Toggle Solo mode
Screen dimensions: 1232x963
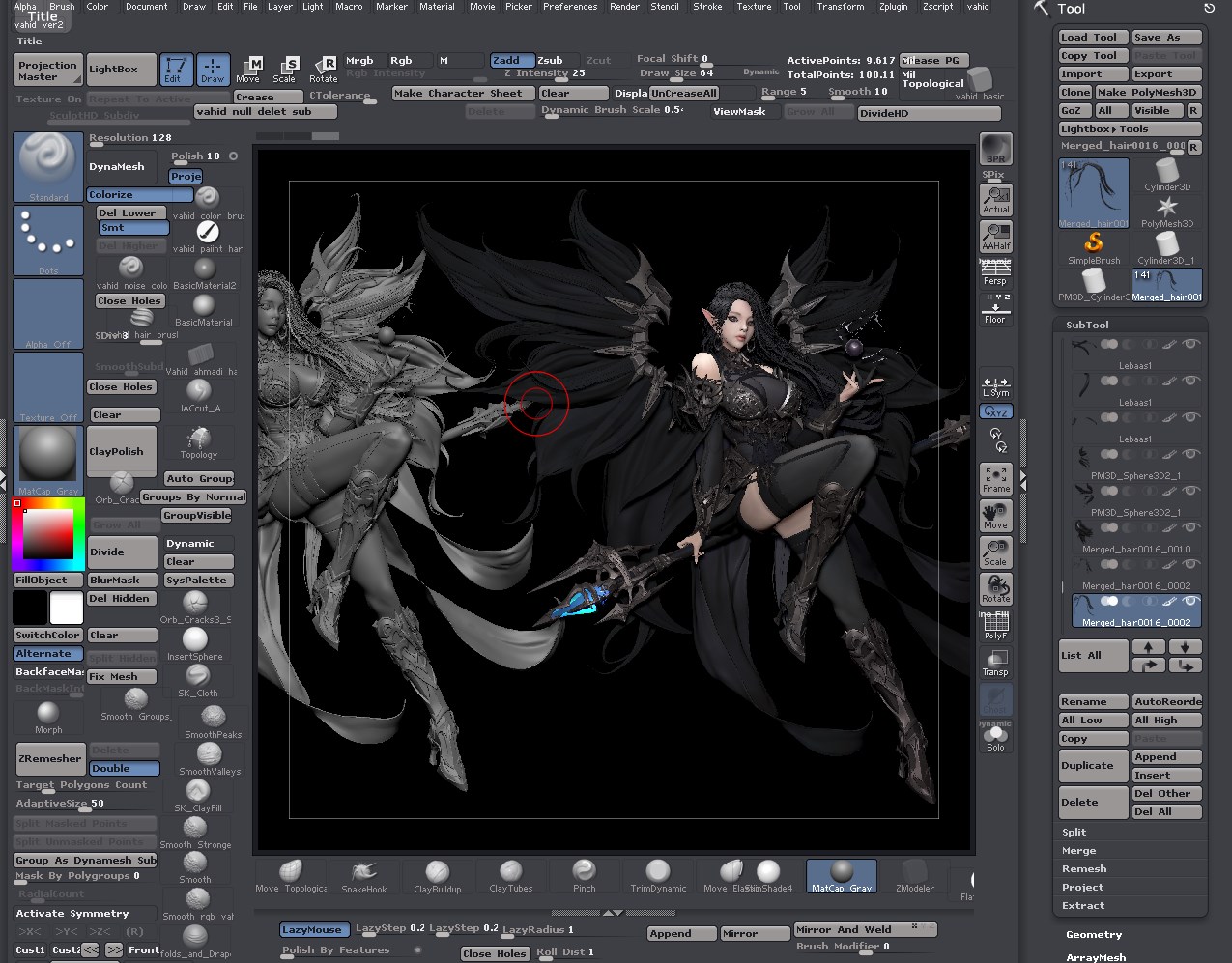tap(996, 738)
